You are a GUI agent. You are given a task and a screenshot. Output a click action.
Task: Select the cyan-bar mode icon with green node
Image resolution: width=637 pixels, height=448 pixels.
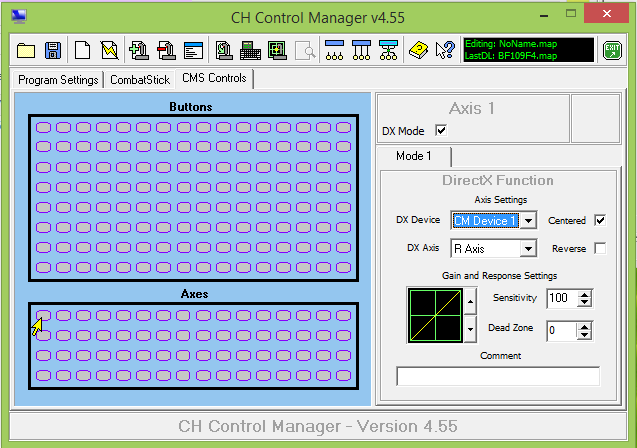pos(388,50)
